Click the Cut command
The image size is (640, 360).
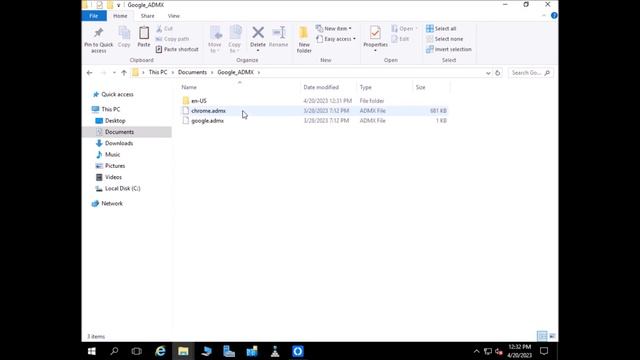tap(164, 29)
